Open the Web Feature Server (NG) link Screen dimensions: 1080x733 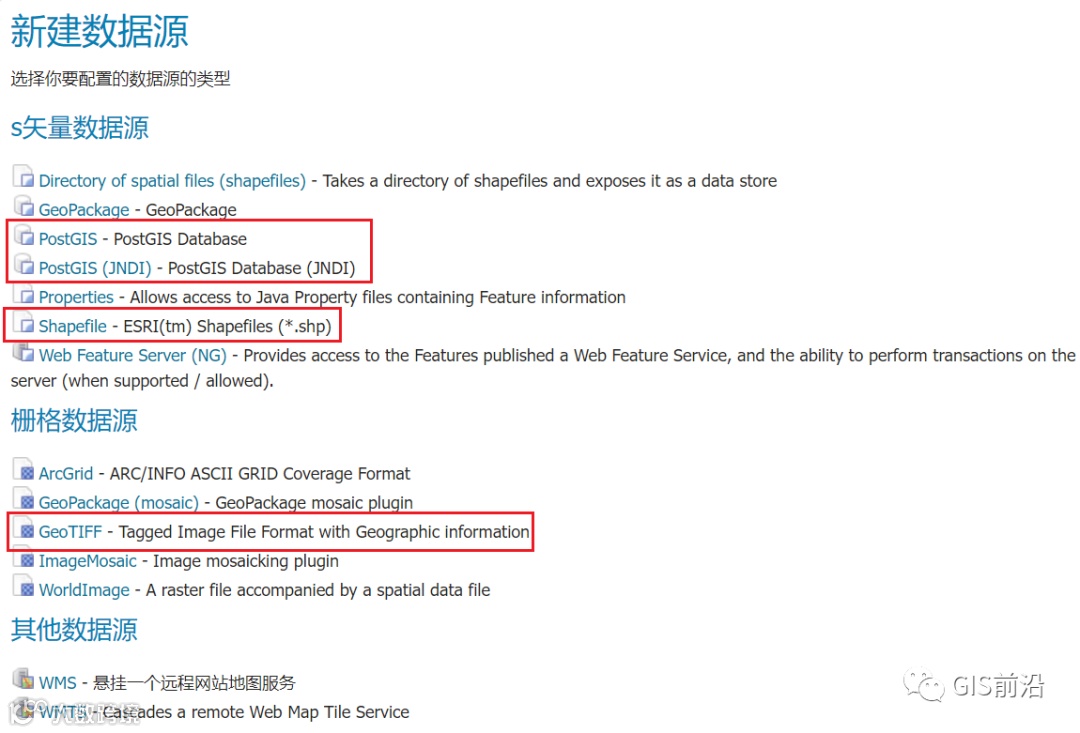click(132, 355)
